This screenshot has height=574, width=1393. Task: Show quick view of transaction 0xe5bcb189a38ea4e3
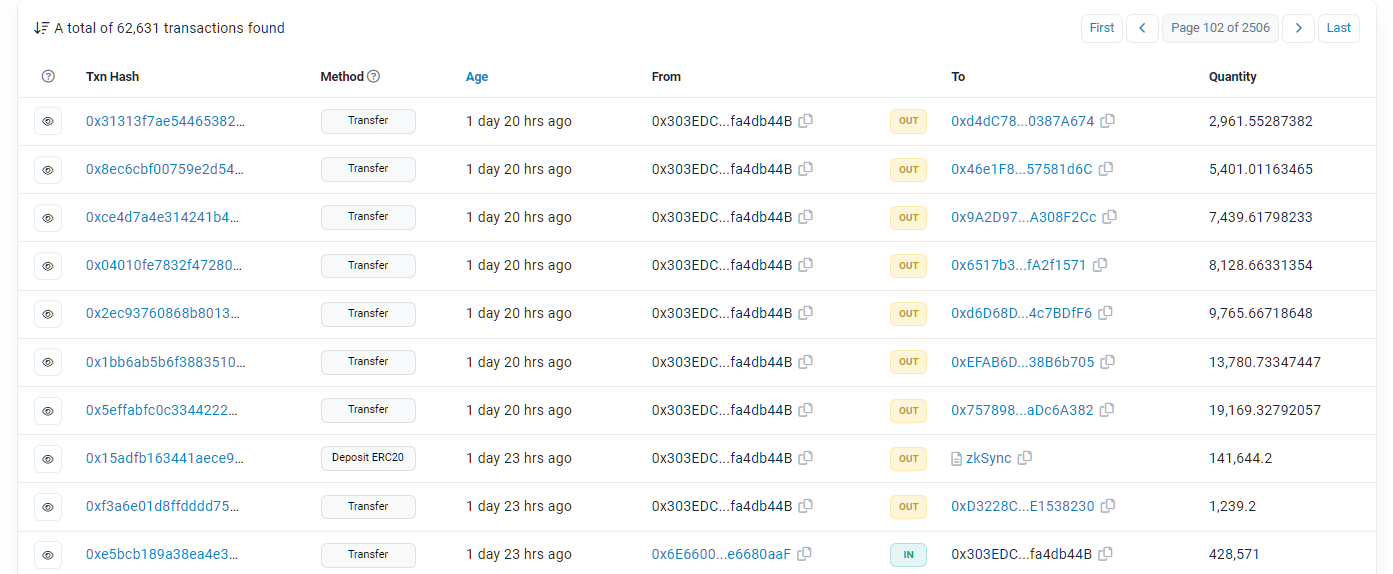48,555
